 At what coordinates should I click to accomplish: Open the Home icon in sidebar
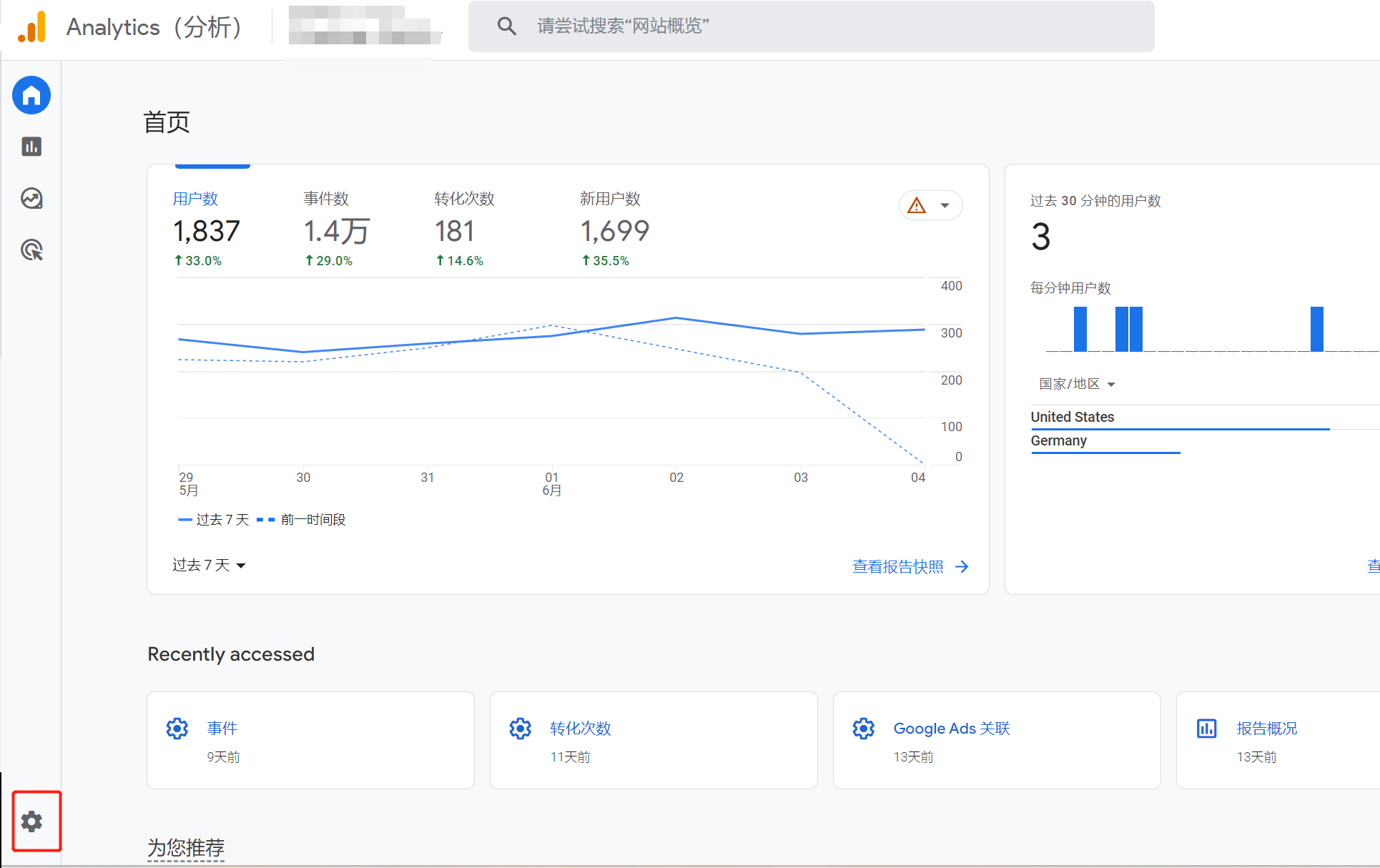point(31,95)
